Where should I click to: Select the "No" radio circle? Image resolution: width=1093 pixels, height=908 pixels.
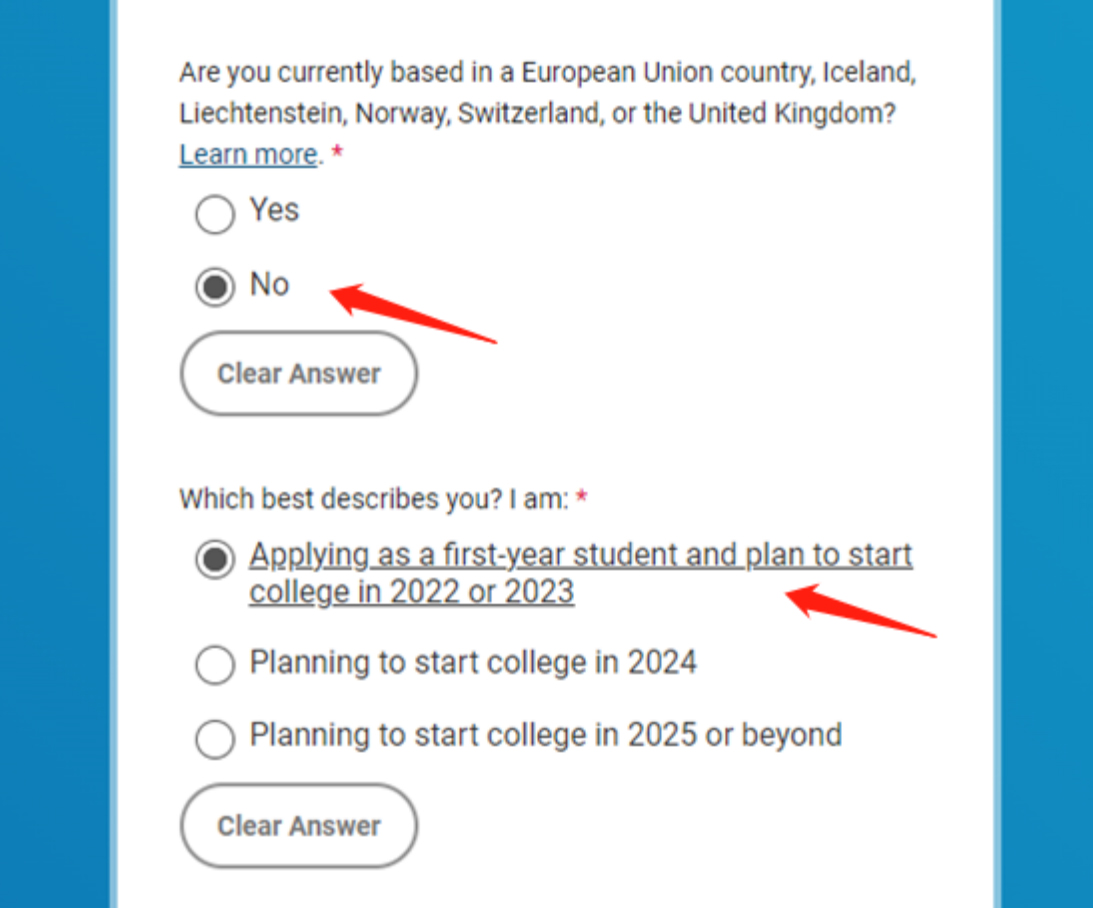point(214,287)
